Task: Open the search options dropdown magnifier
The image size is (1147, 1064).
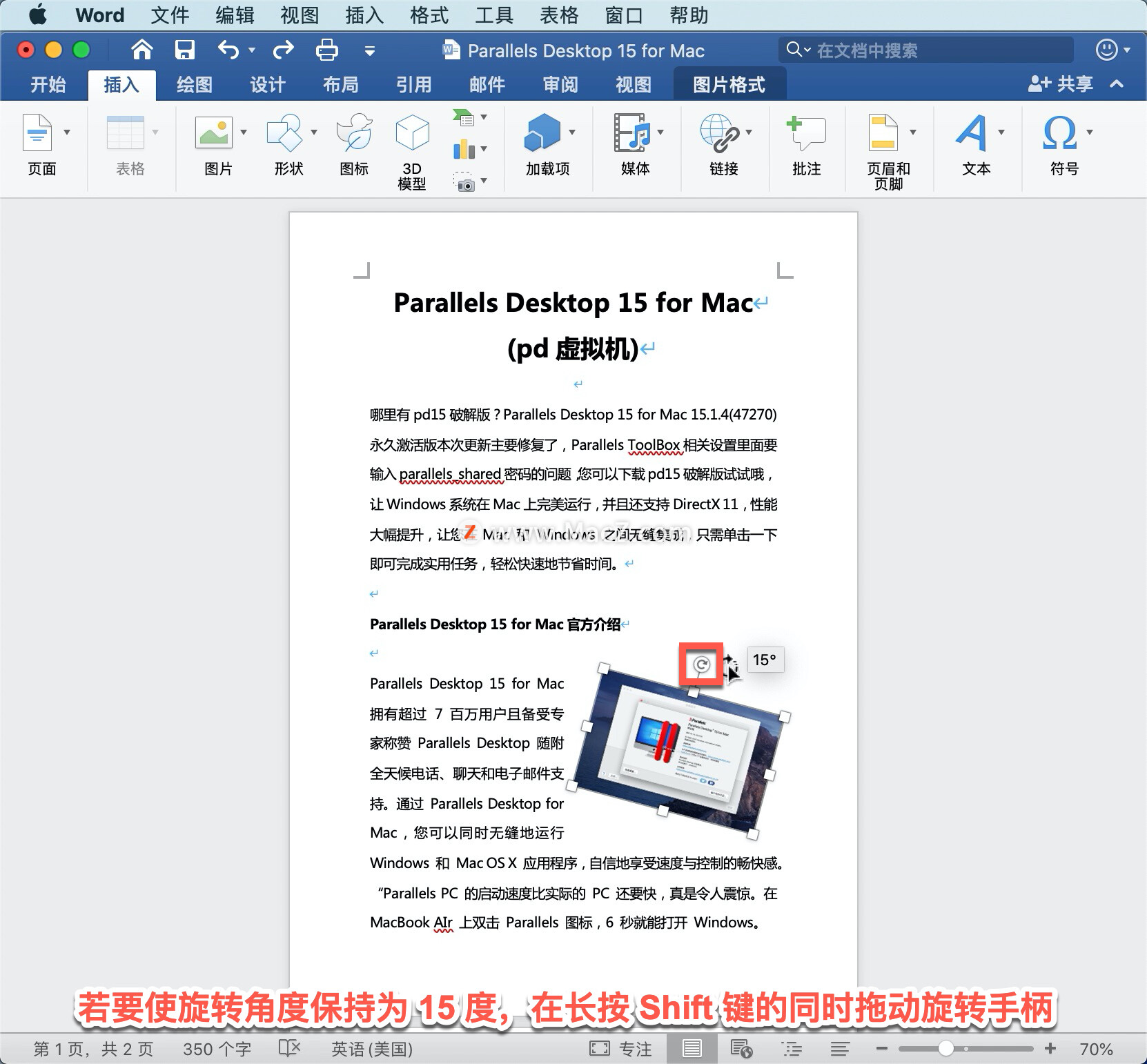Action: click(798, 50)
